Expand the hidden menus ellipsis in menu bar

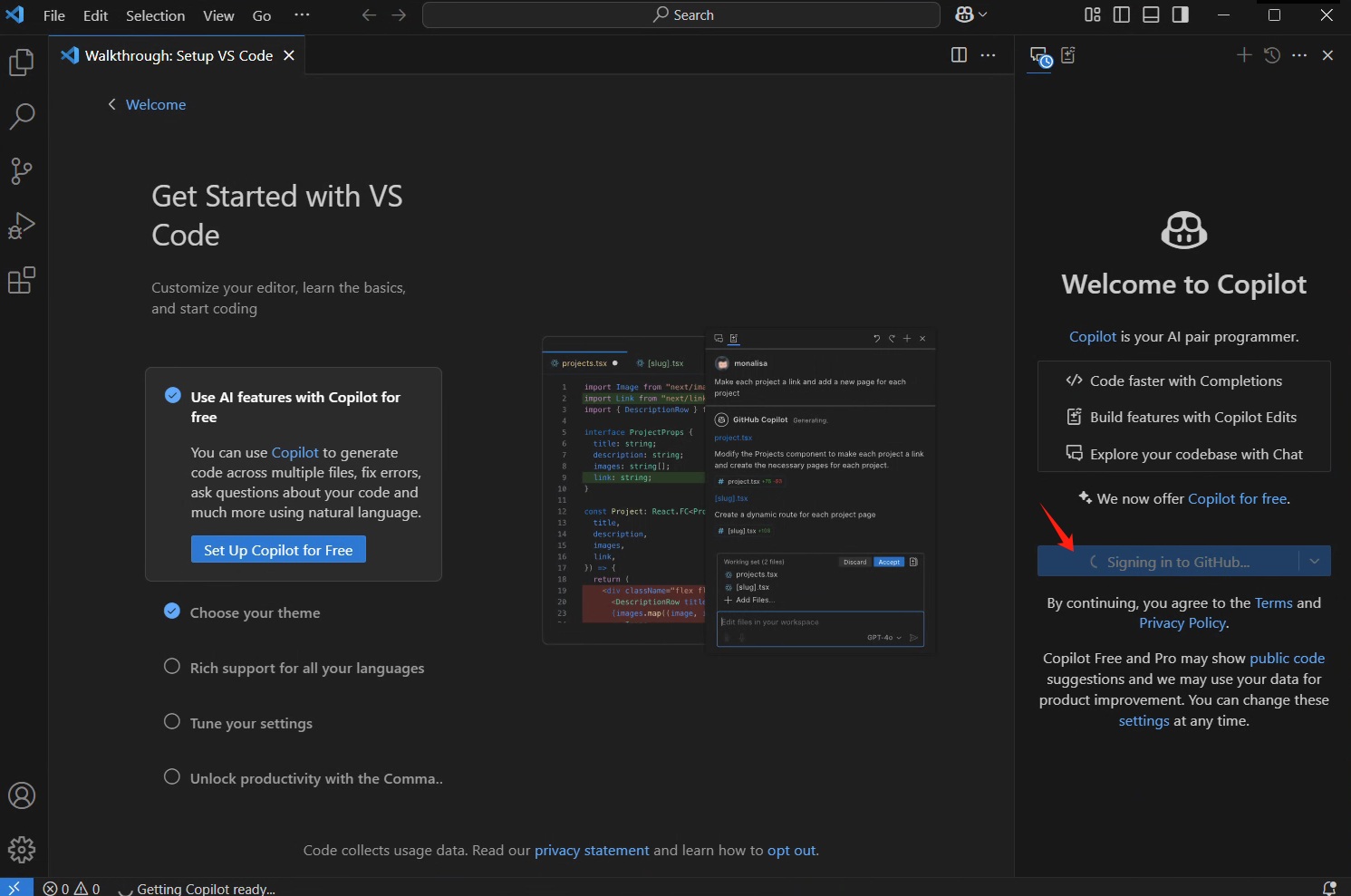coord(302,14)
